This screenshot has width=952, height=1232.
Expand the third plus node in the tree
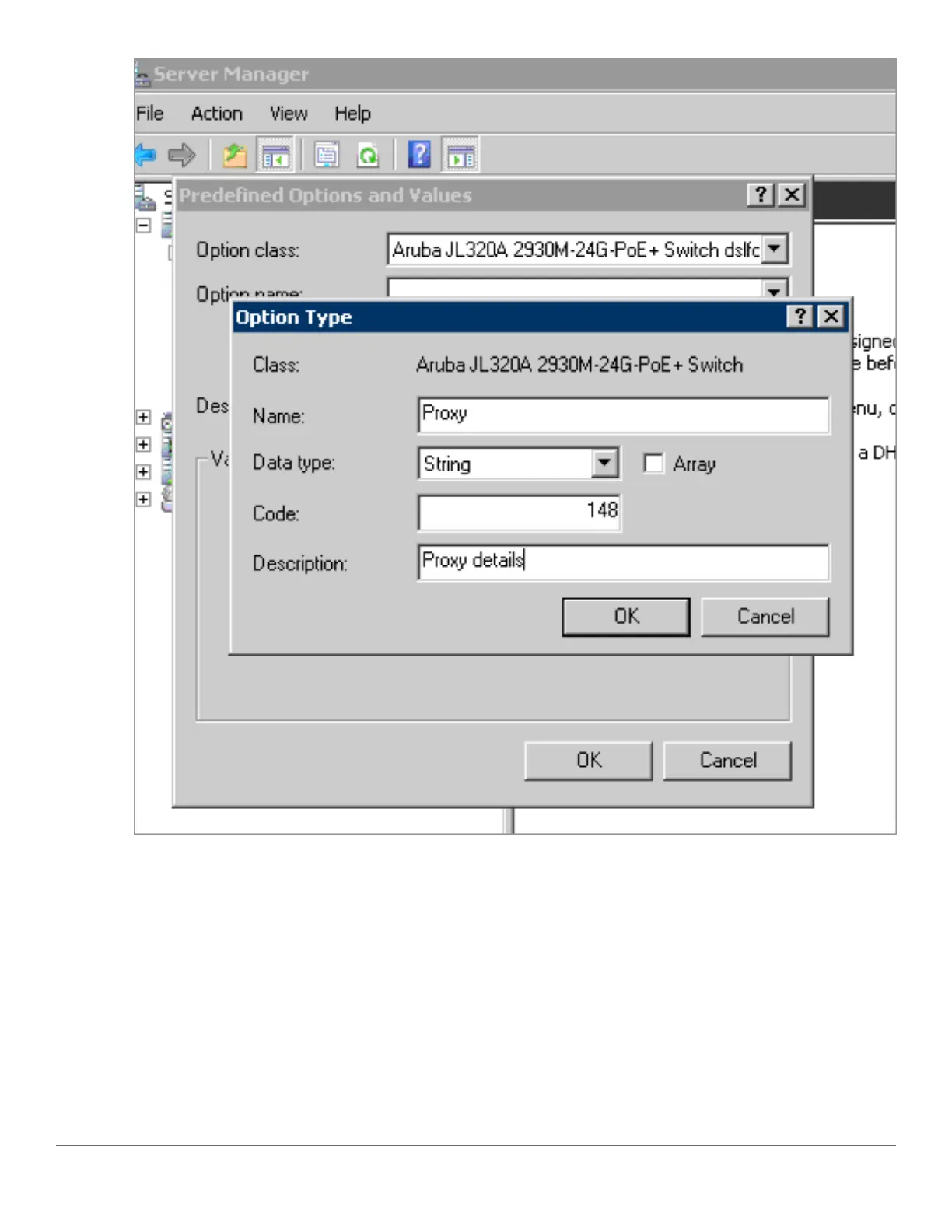point(143,472)
